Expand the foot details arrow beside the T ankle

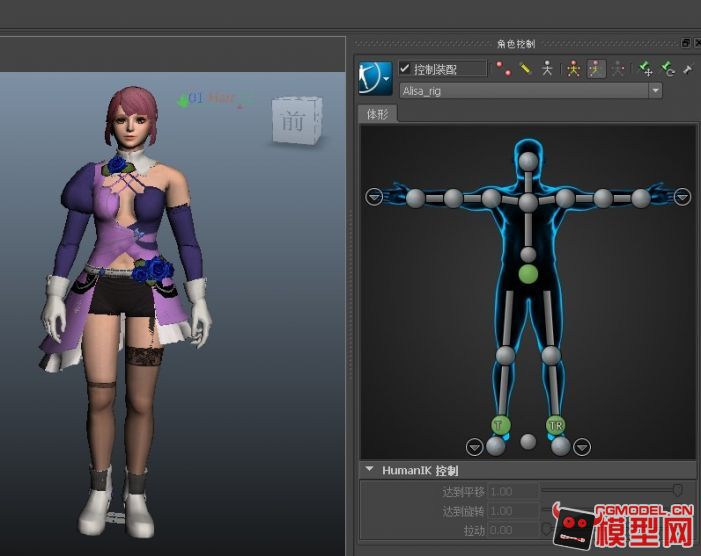tap(474, 446)
